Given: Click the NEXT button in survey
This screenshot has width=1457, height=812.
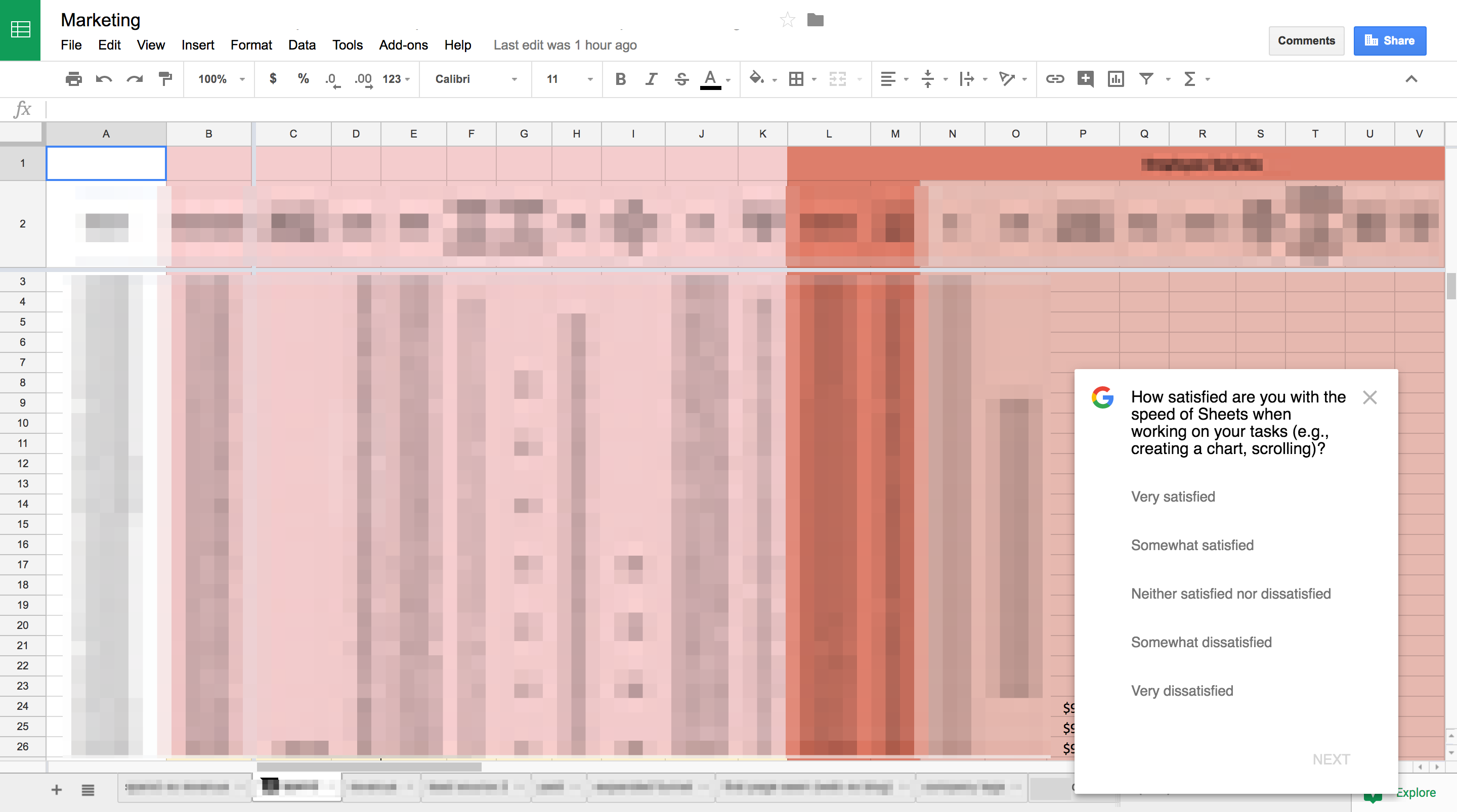Looking at the screenshot, I should [x=1331, y=759].
